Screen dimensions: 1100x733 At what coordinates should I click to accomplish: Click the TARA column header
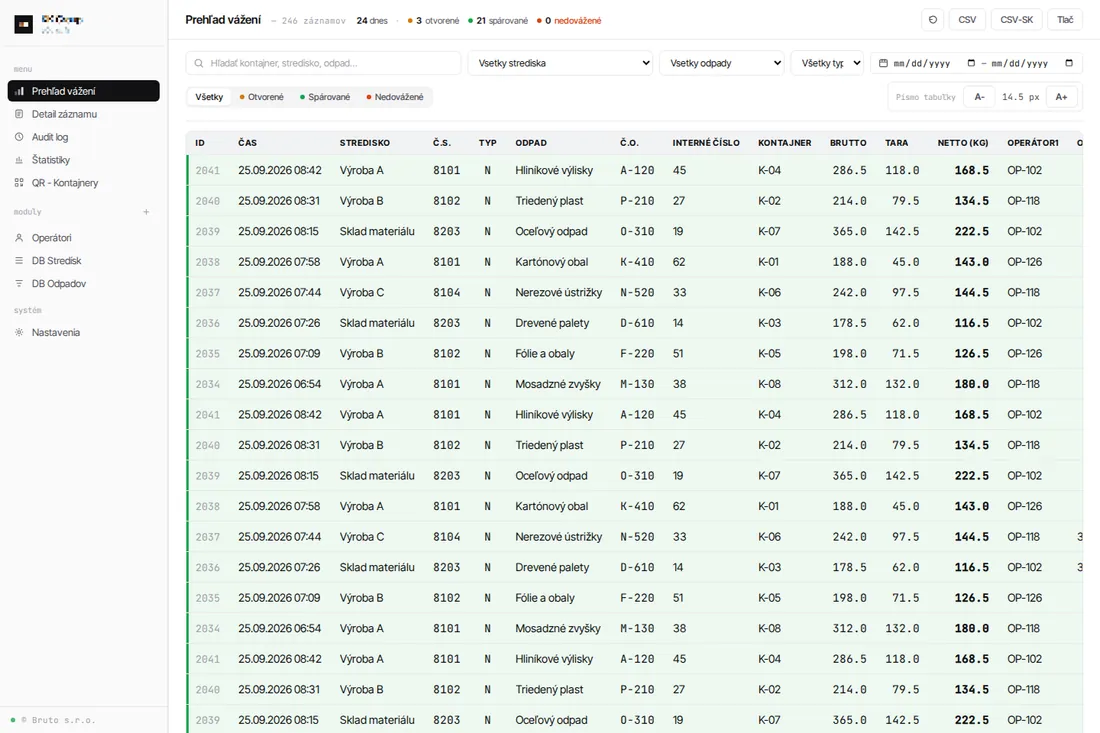tap(897, 142)
